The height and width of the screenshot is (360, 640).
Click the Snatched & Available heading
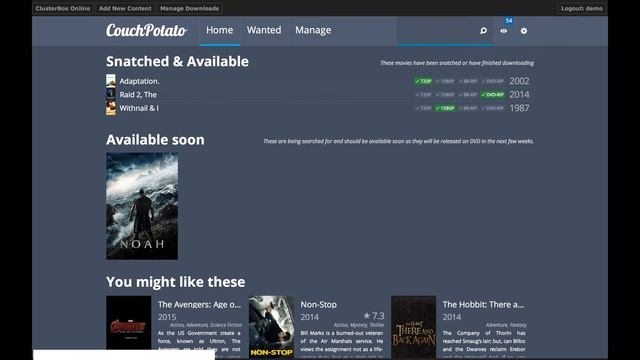177,62
